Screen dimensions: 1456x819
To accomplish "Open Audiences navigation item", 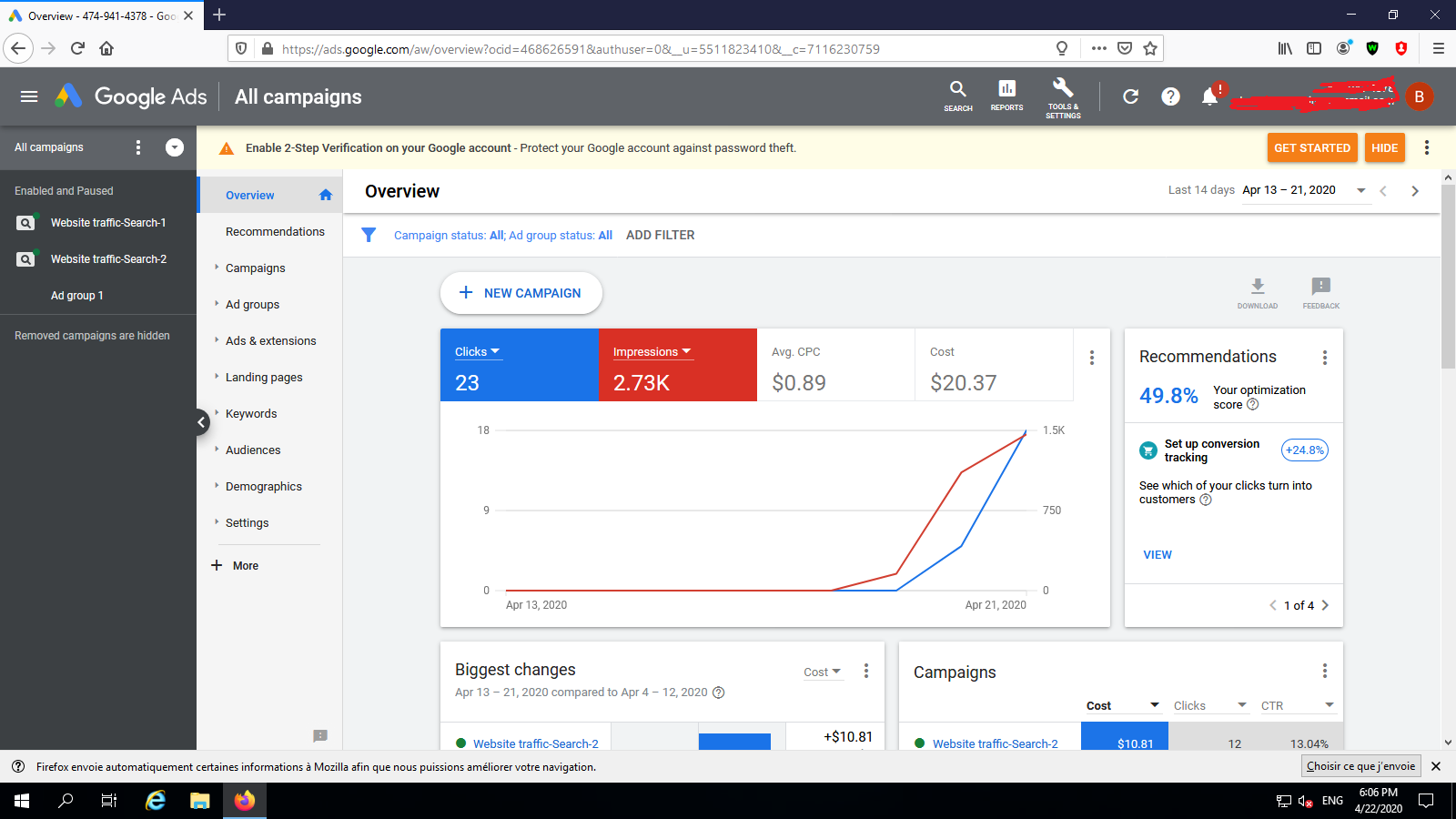I will click(253, 450).
